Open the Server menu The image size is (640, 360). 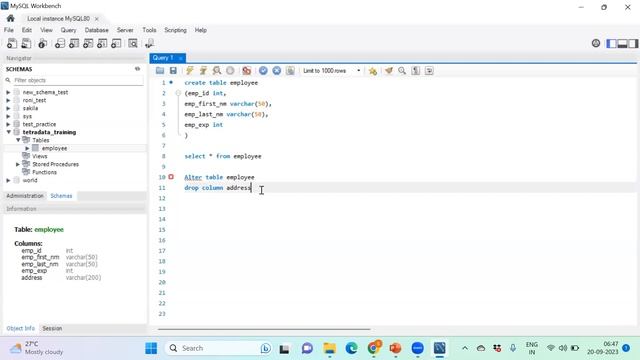(125, 30)
